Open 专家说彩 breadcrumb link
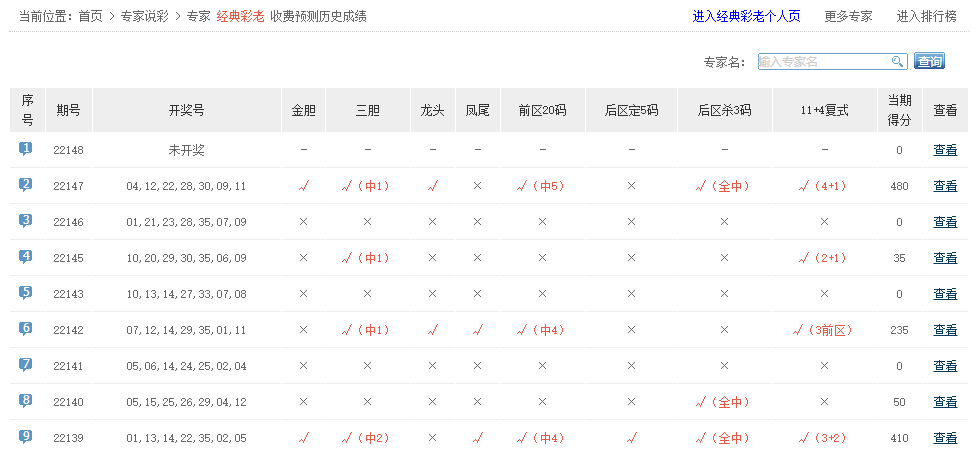 pos(145,17)
